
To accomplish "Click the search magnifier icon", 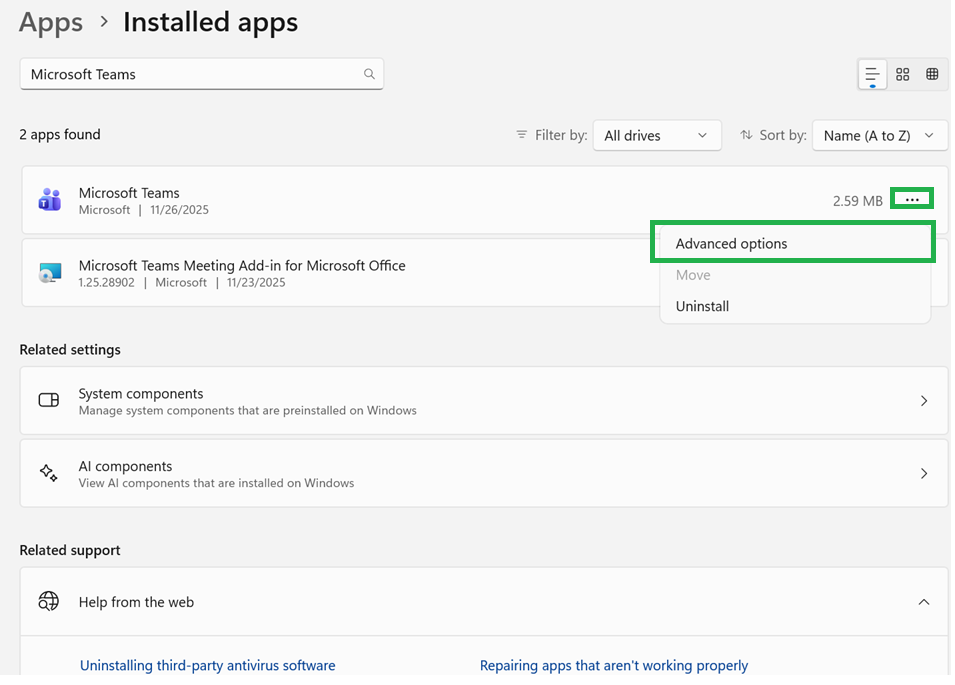I will pos(369,74).
